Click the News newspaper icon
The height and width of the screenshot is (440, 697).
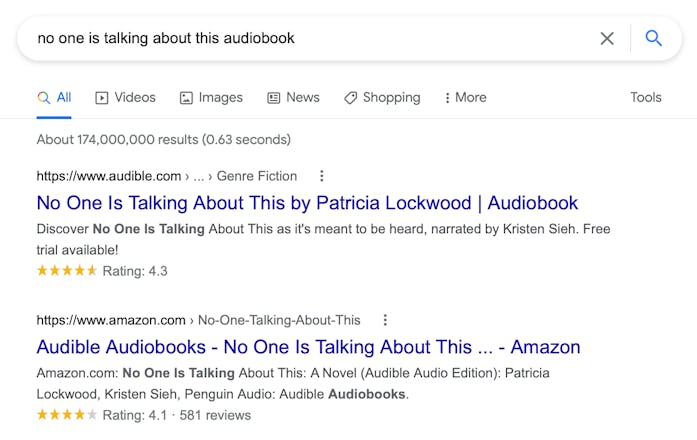(x=274, y=98)
